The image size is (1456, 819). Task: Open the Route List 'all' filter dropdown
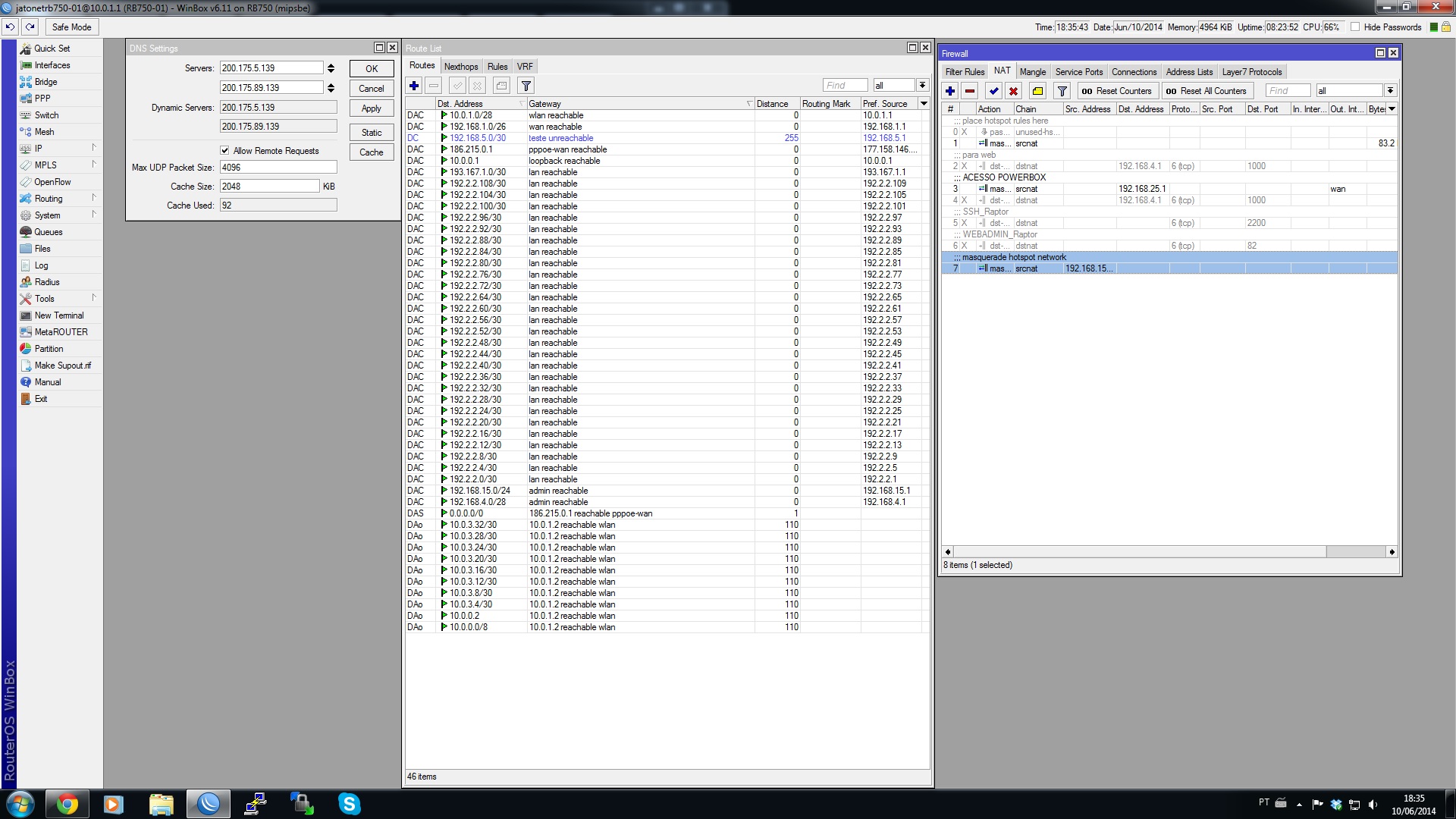point(922,85)
